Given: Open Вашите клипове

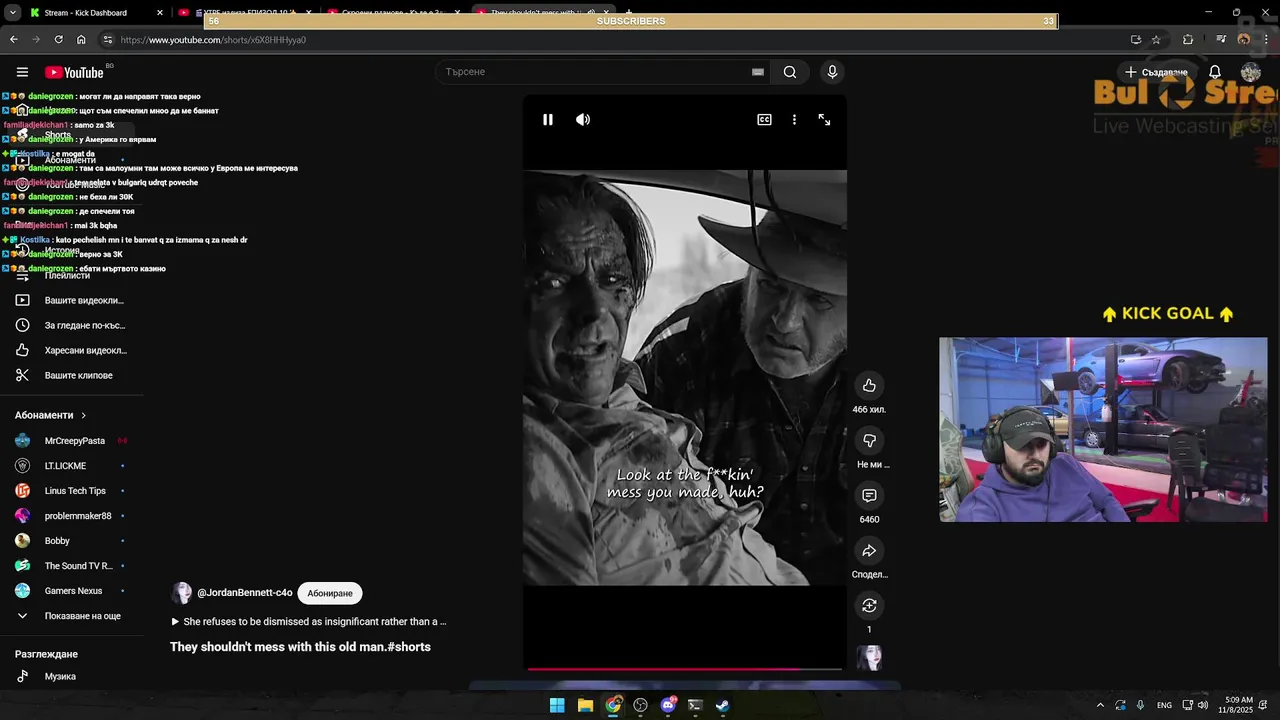Looking at the screenshot, I should coord(72,375).
